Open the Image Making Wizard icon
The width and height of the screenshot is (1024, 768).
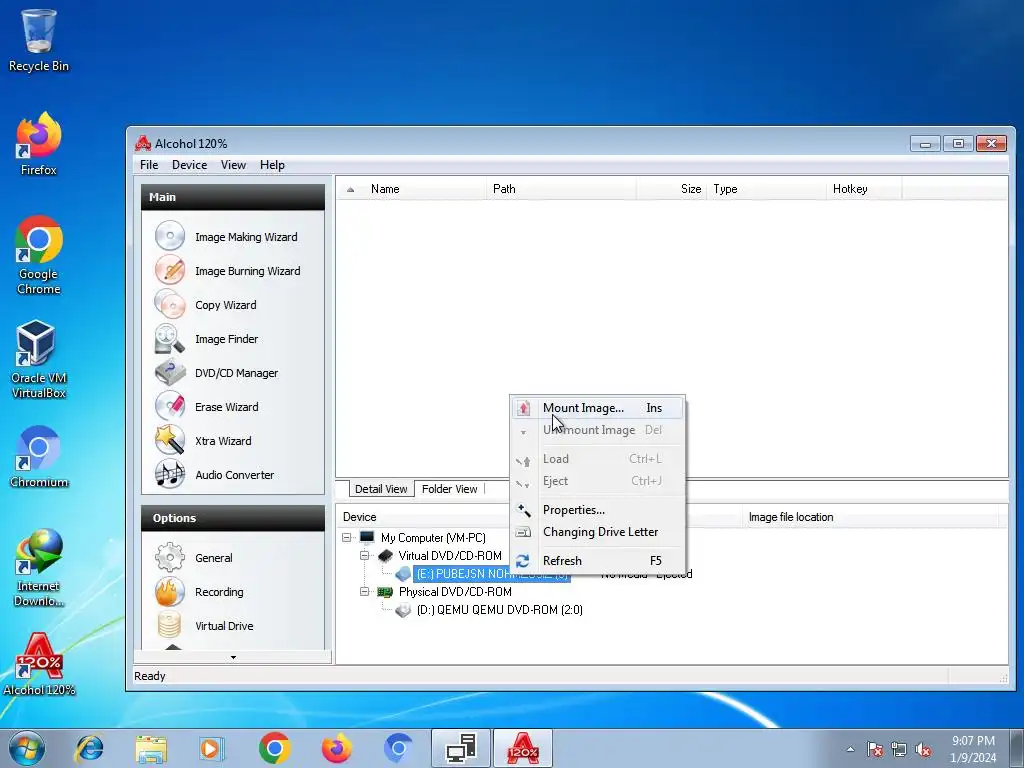170,236
